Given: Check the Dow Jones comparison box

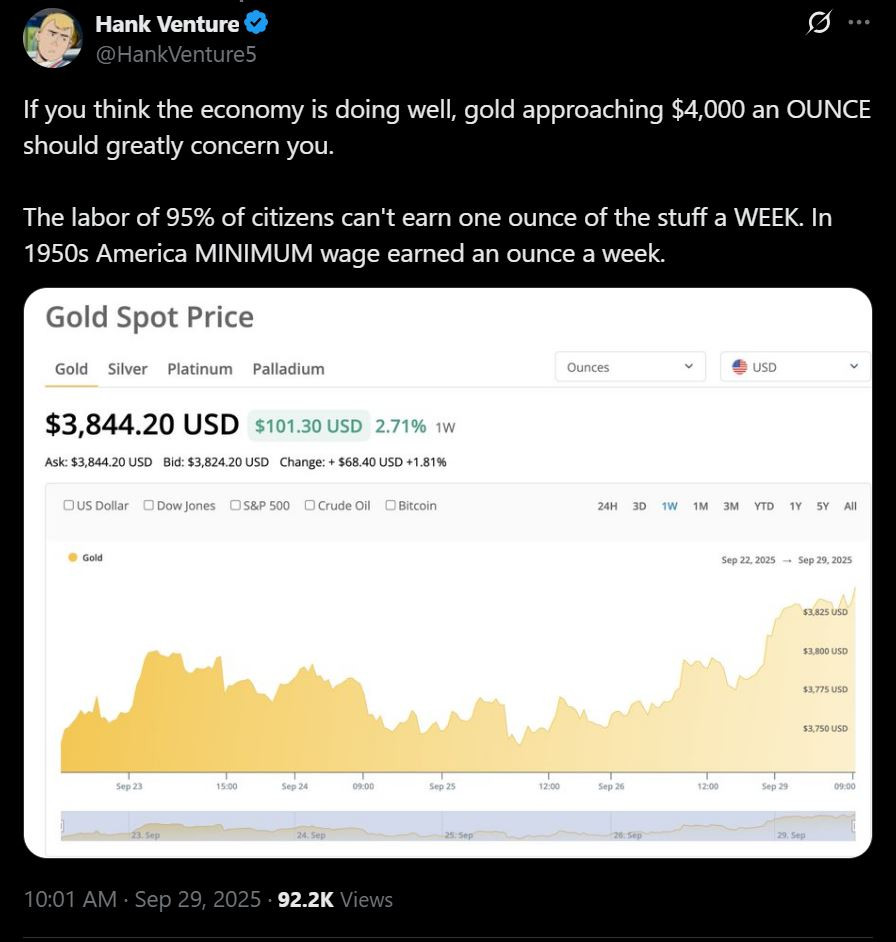Looking at the screenshot, I should 149,506.
